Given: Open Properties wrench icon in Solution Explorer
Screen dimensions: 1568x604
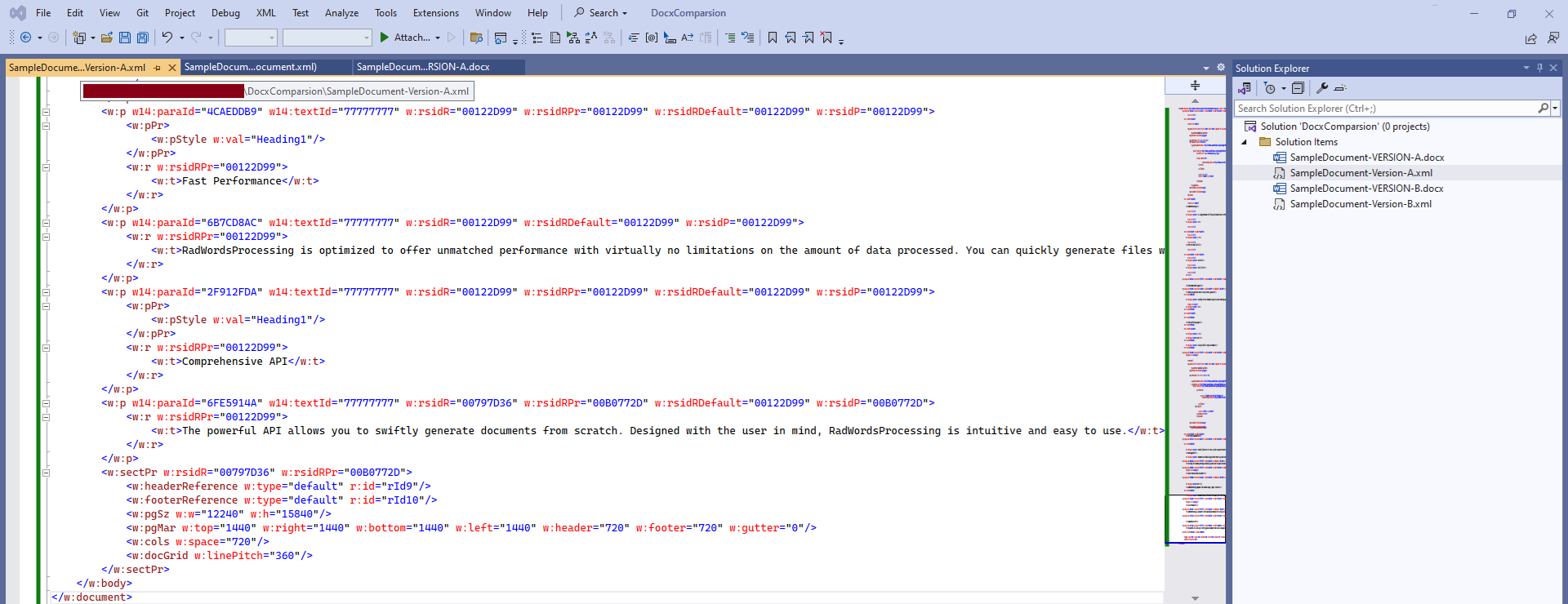Looking at the screenshot, I should [1322, 88].
